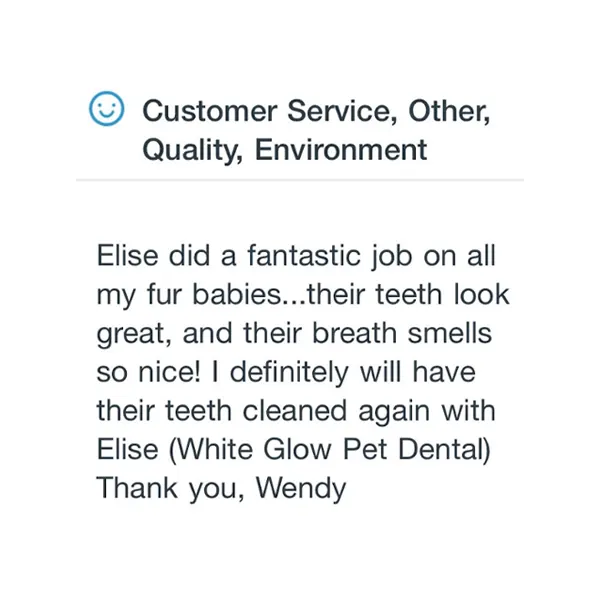
Task: Click "Elise" before the parenthesis
Action: pyautogui.click(x=126, y=451)
